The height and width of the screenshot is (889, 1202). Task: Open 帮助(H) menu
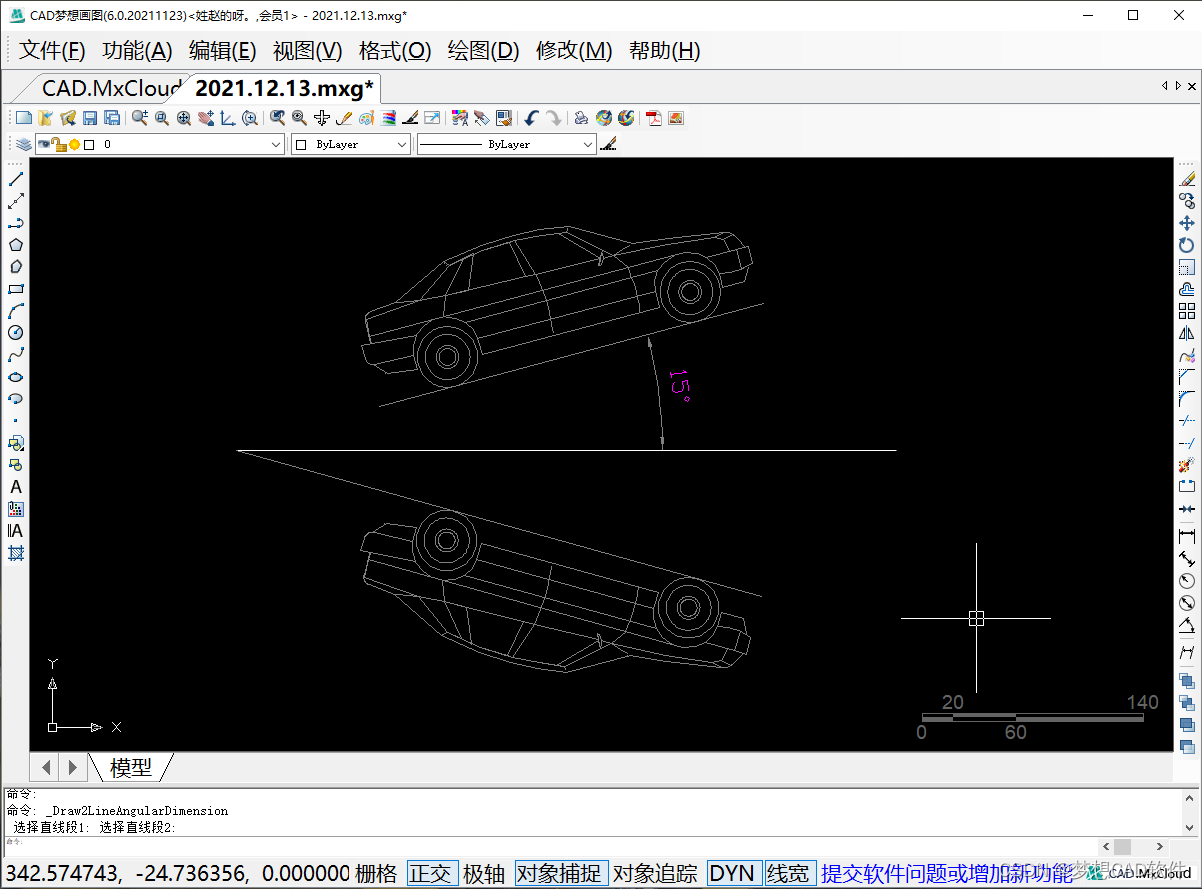point(664,51)
